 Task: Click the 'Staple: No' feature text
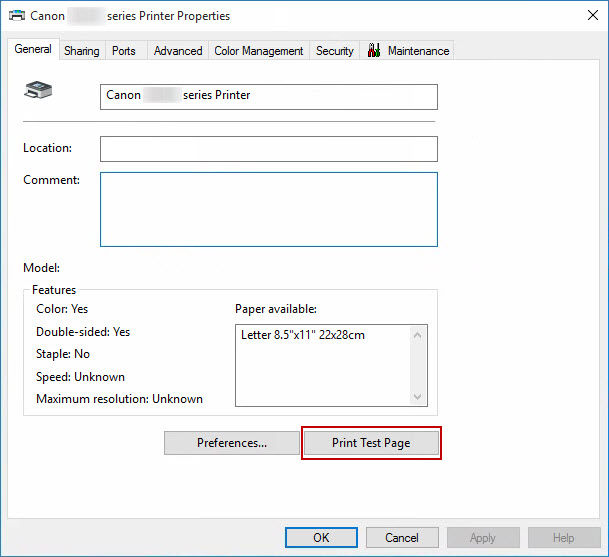point(63,354)
